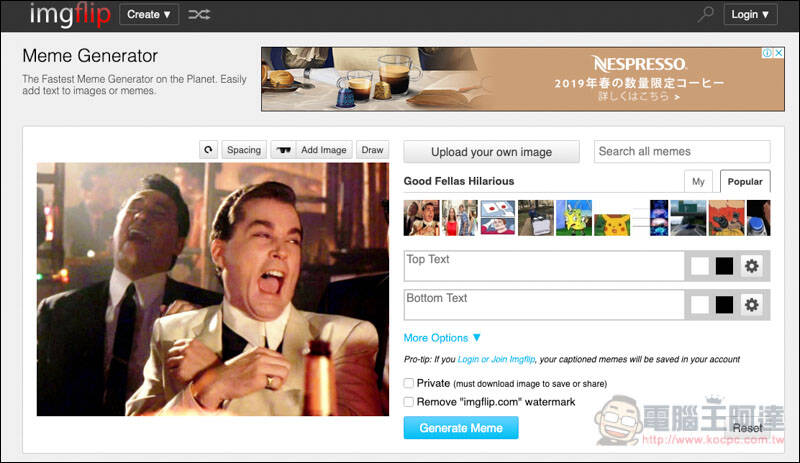Switch to the My tab
800x463 pixels.
(698, 182)
